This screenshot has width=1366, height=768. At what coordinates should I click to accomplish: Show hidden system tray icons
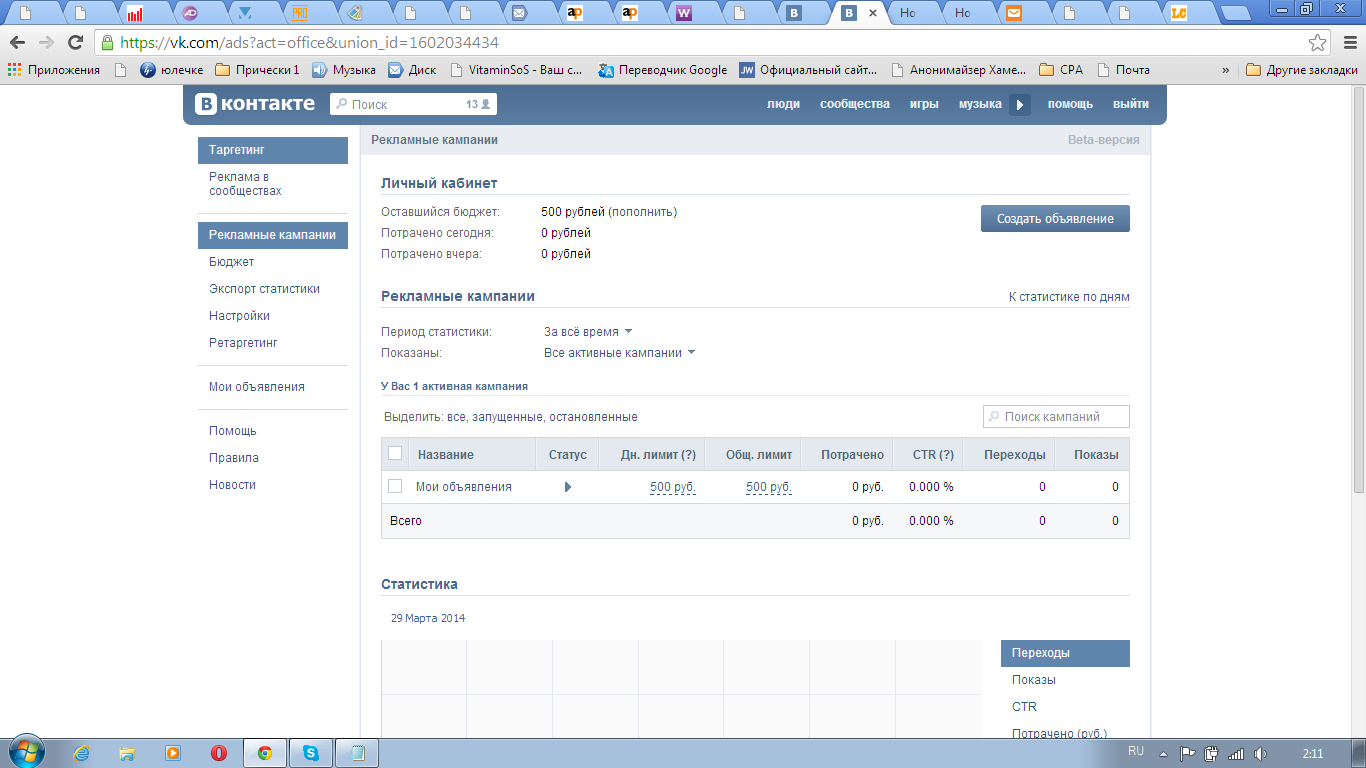(1163, 753)
